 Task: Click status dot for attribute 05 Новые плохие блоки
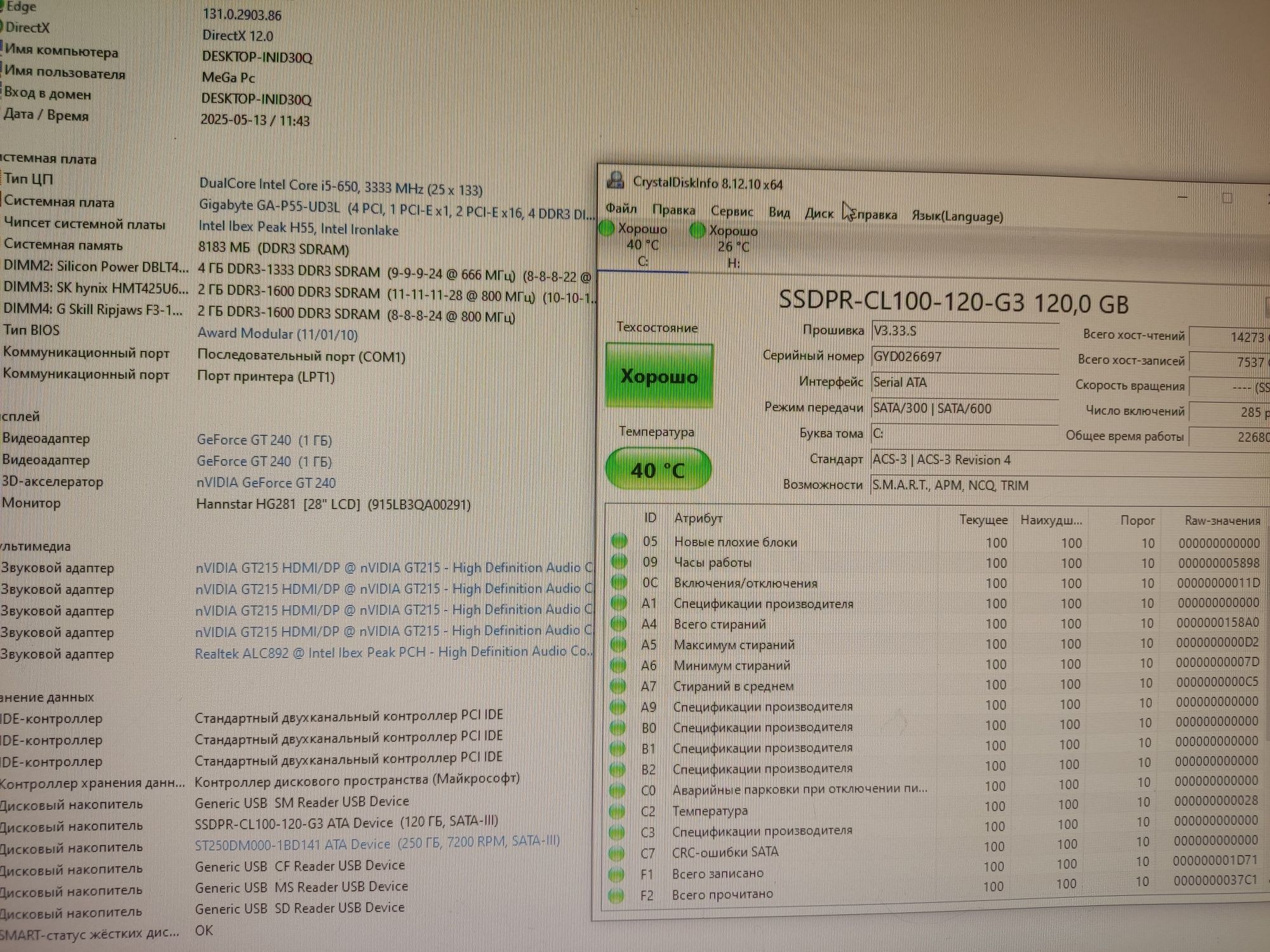(618, 541)
